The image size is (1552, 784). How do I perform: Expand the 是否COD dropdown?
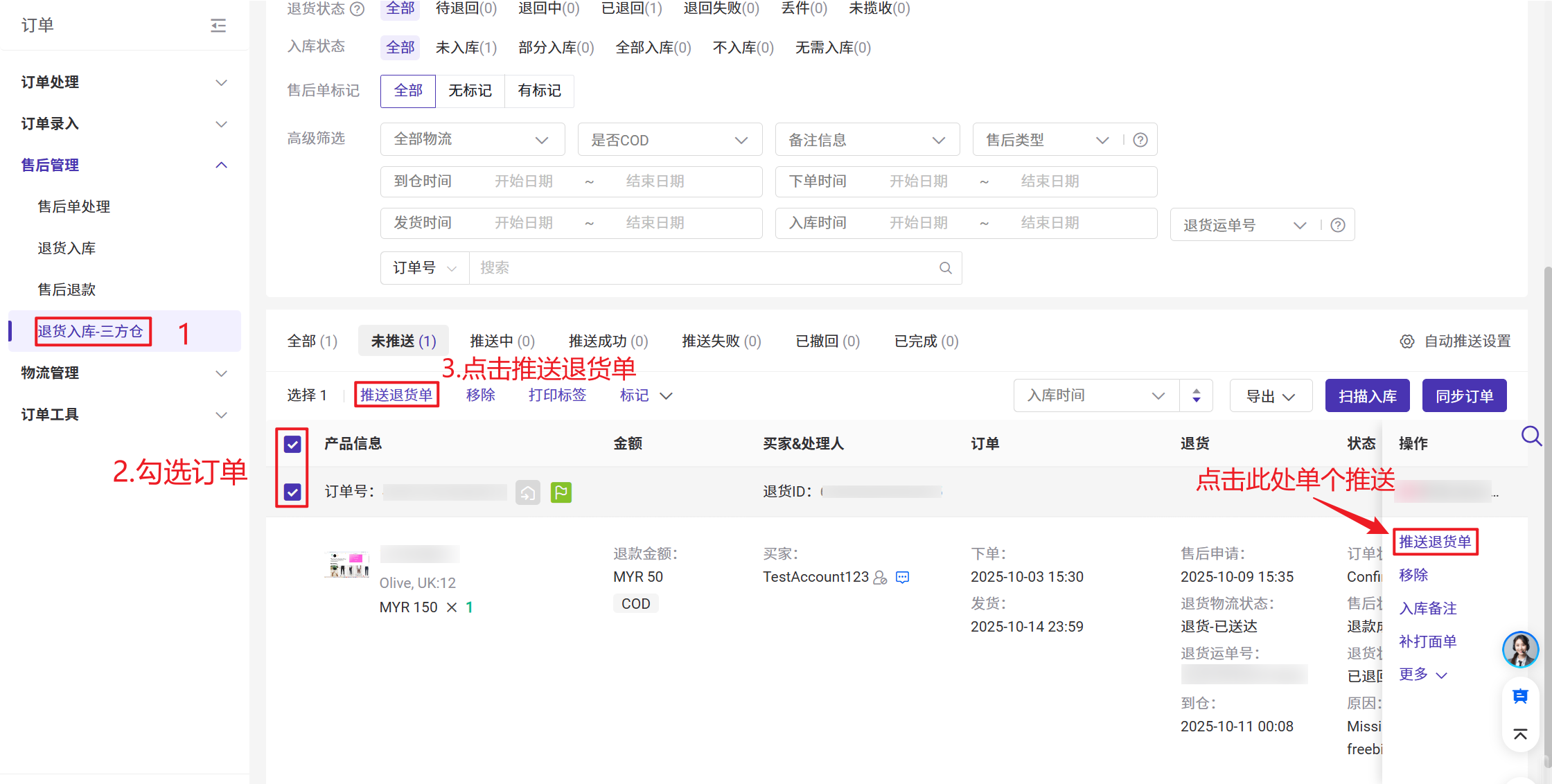click(669, 140)
